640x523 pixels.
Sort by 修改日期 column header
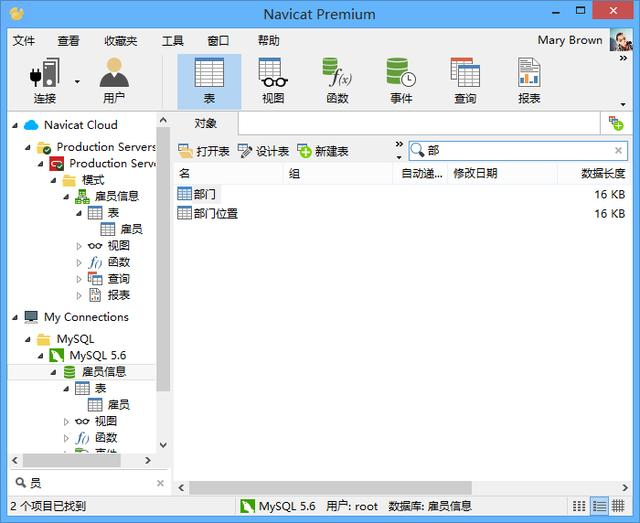tap(502, 174)
